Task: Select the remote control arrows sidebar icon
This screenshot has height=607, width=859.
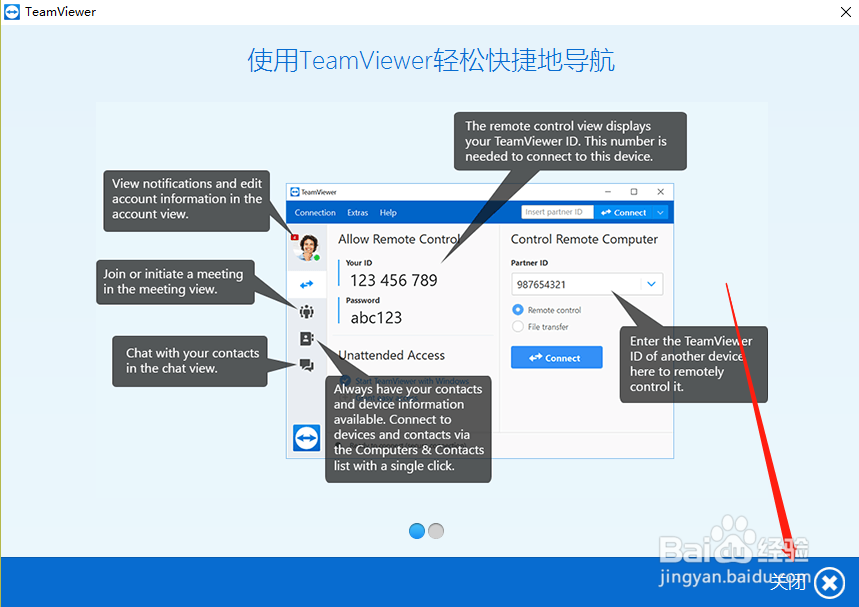Action: (x=307, y=284)
